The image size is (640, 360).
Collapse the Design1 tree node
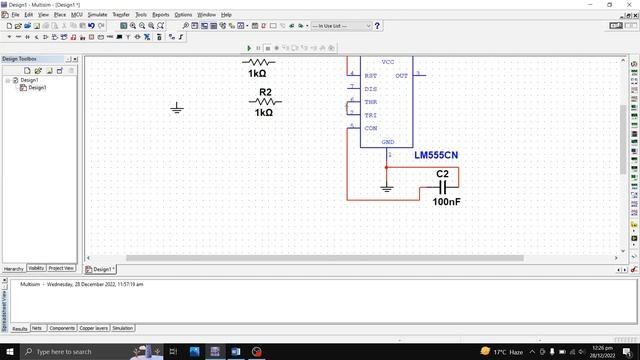8,80
